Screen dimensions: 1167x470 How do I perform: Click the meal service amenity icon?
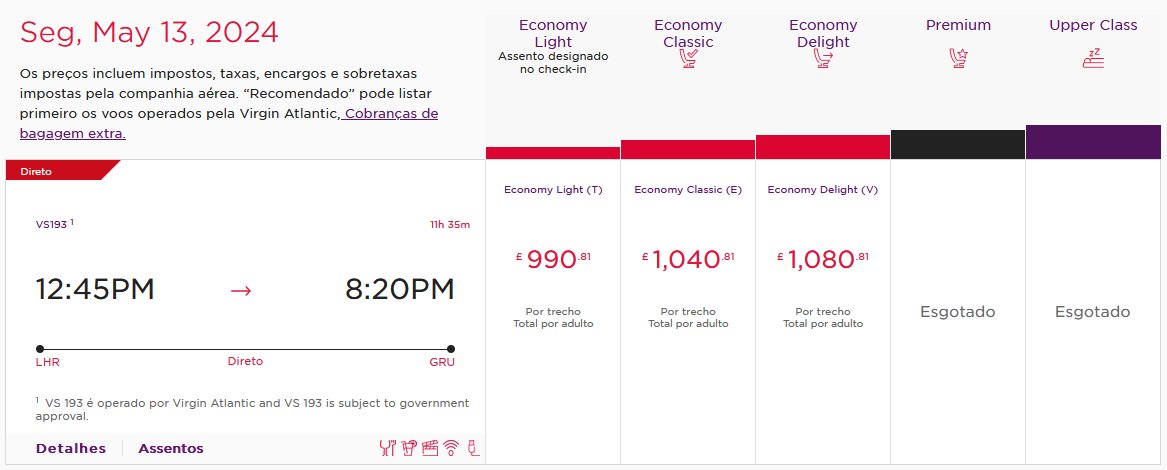coord(387,448)
